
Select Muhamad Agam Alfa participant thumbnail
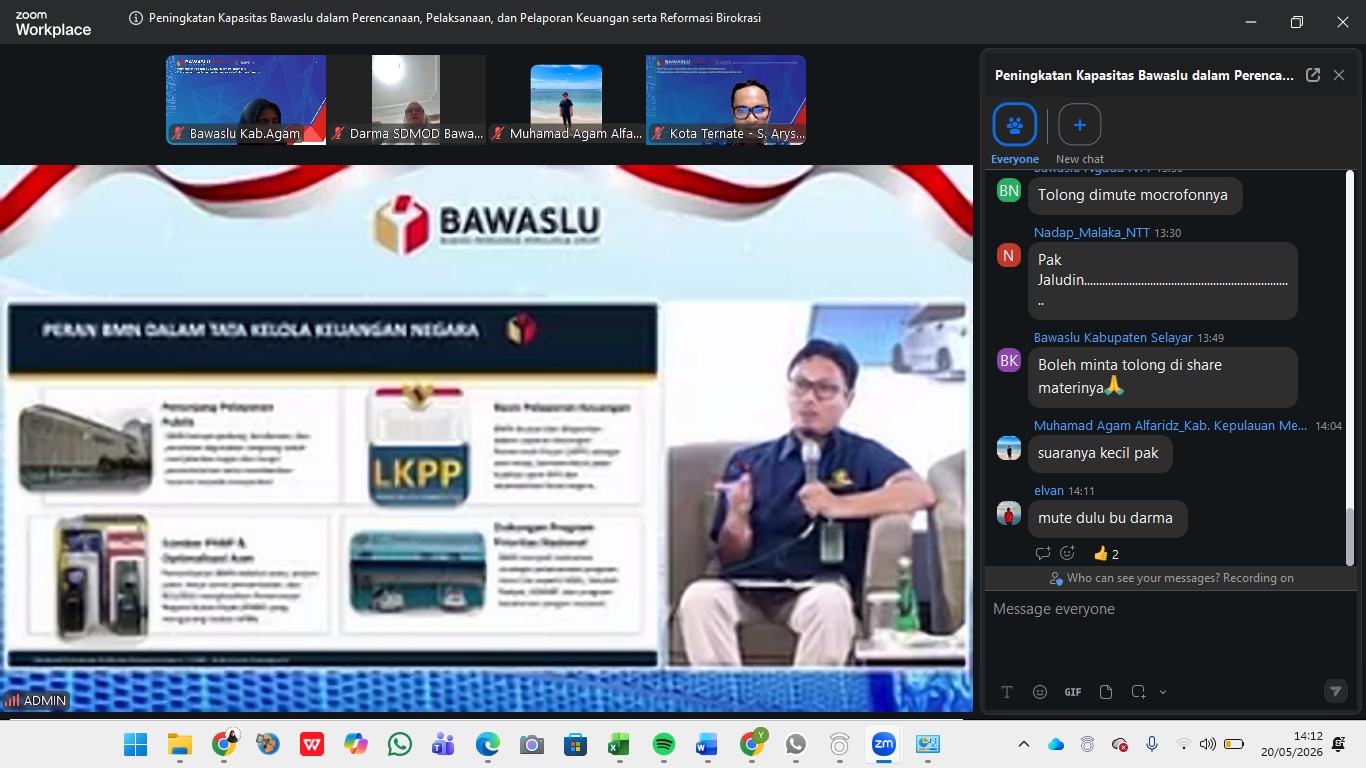[566, 100]
